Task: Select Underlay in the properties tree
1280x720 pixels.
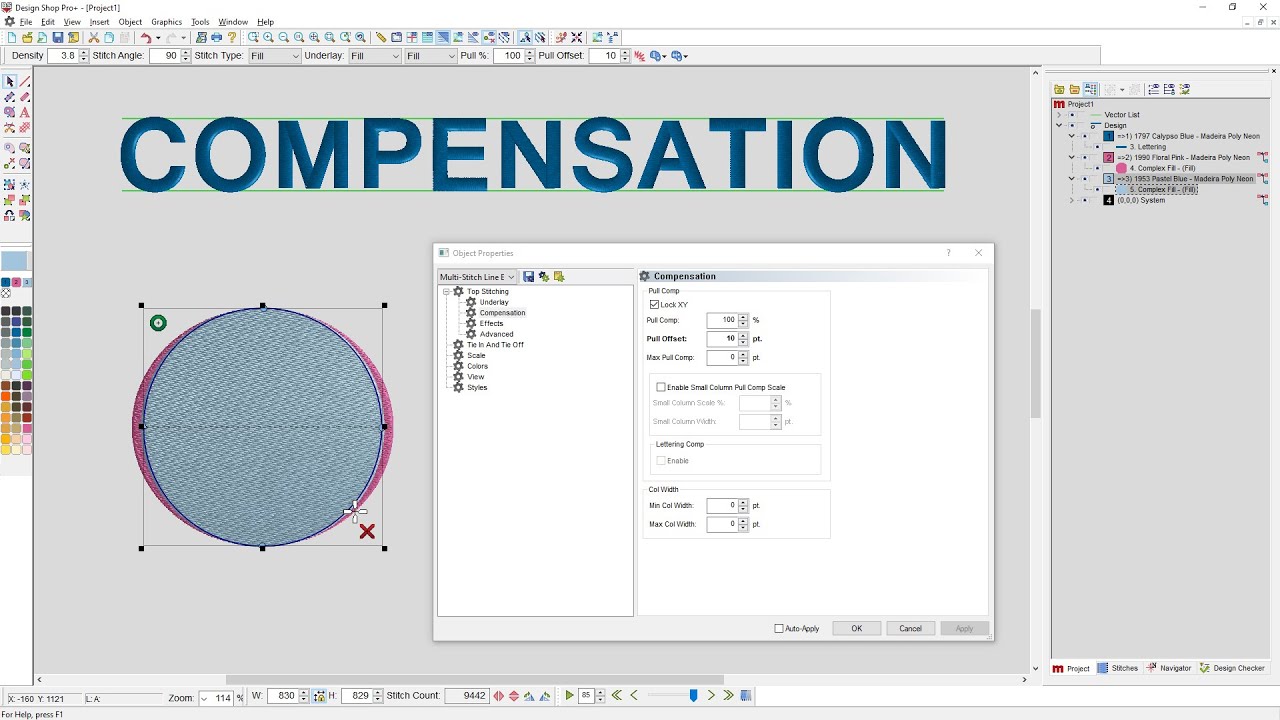Action: (x=494, y=302)
